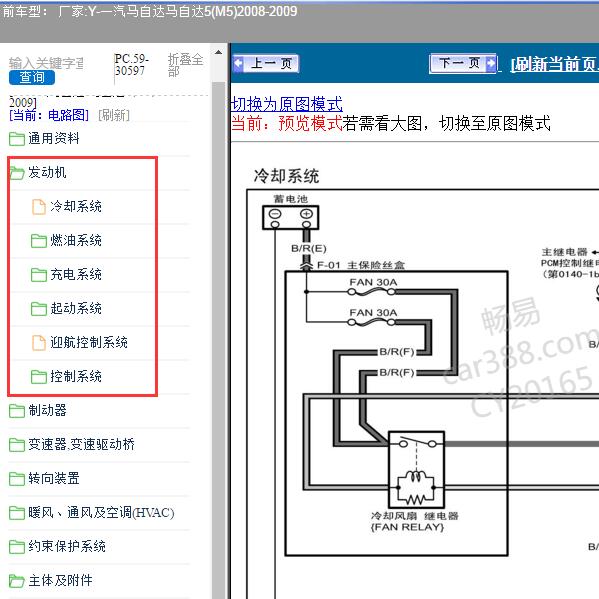Viewport: 599px width, 599px height.
Task: Click the upper FAN 30A fuse symbol
Action: [371, 292]
